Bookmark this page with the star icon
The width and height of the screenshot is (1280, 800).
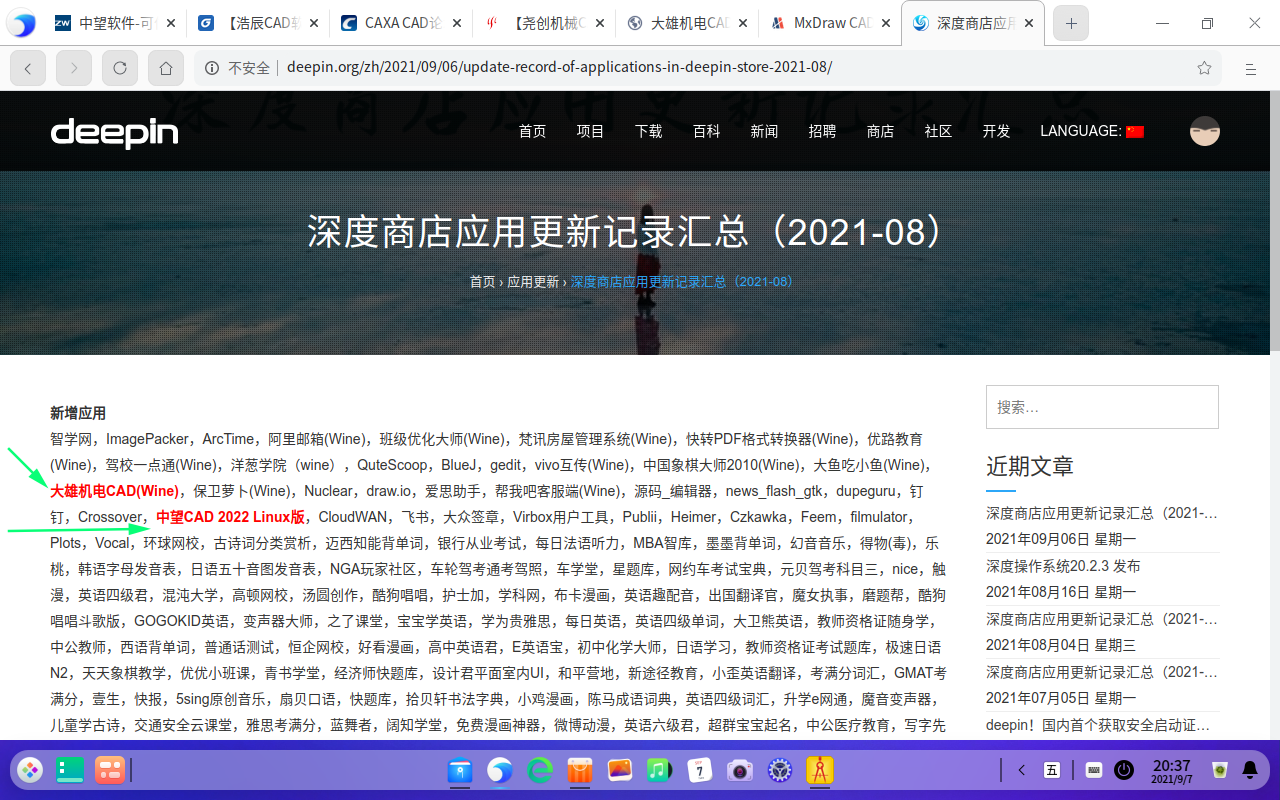click(1204, 68)
